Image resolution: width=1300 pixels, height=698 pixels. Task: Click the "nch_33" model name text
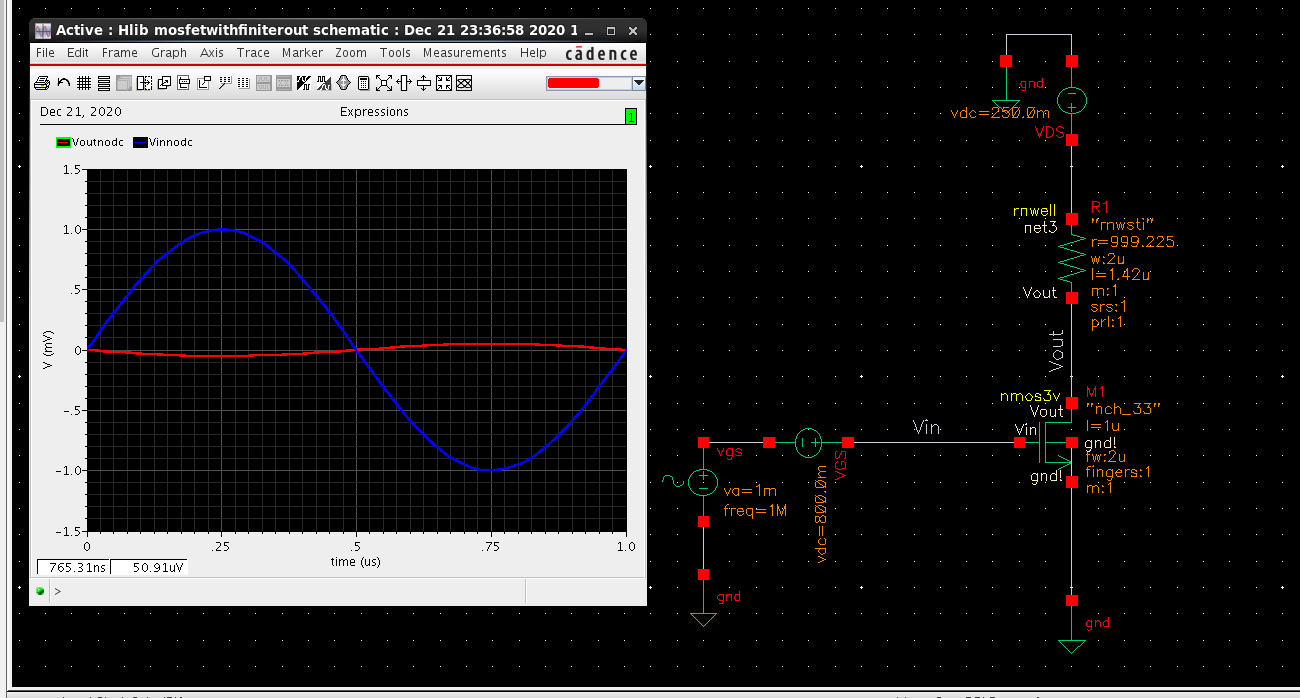pos(1123,408)
